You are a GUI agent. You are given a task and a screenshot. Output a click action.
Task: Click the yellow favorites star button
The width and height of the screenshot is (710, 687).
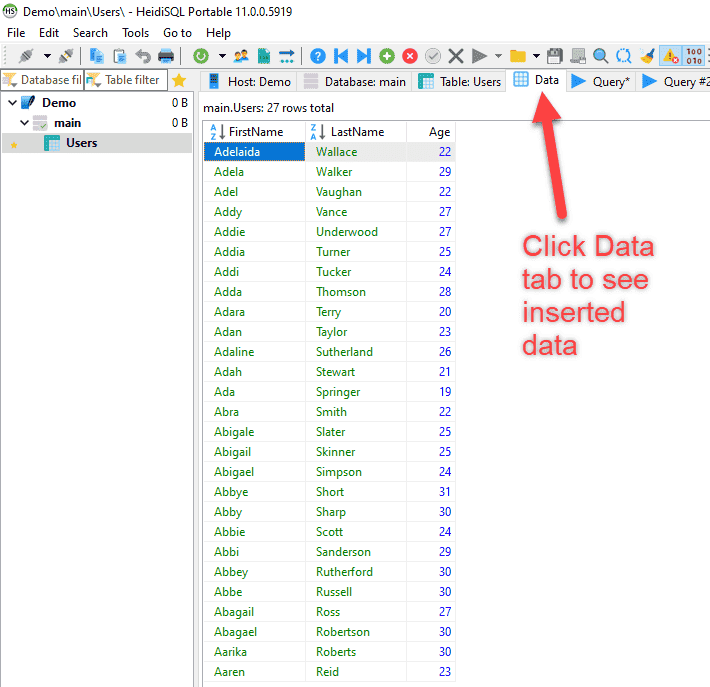[x=179, y=81]
